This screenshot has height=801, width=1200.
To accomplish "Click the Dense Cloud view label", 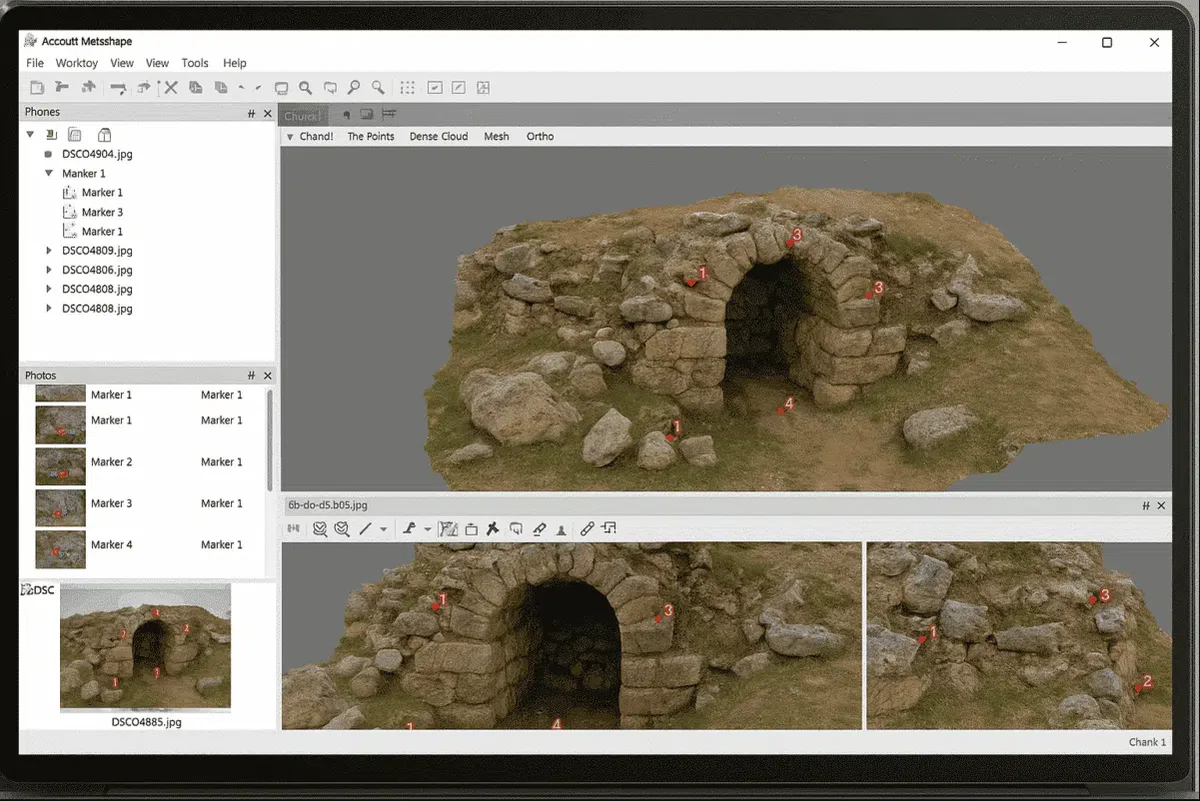I will (x=438, y=136).
